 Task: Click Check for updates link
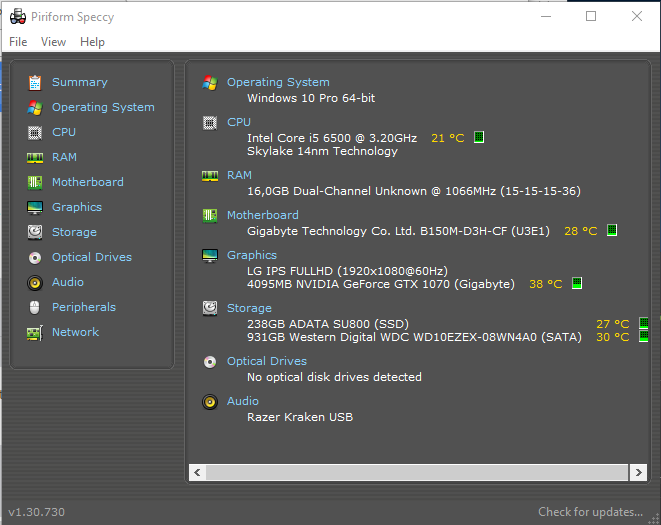pos(591,512)
